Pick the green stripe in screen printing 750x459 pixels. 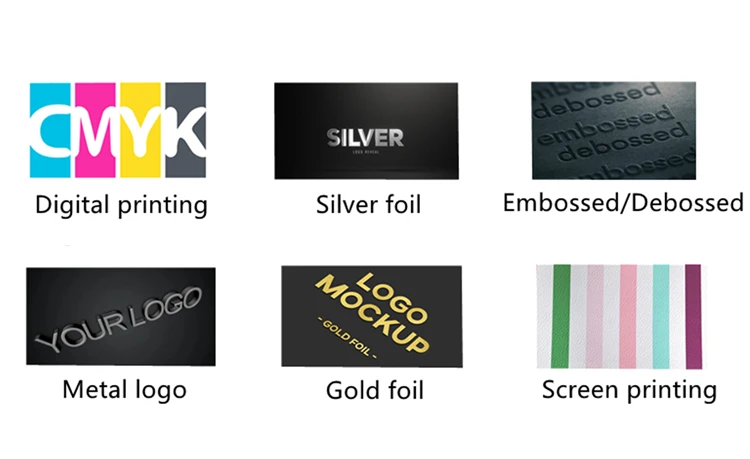coord(561,316)
